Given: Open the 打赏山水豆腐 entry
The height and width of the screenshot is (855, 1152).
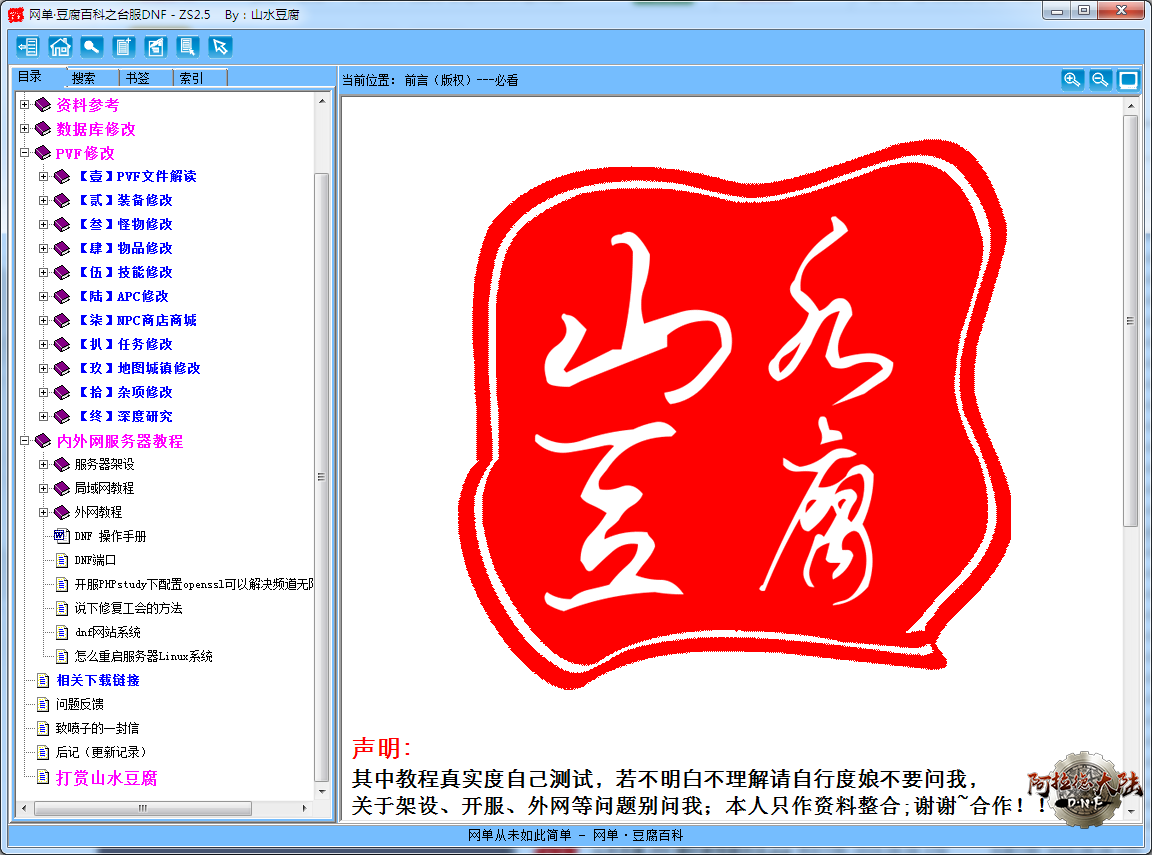Looking at the screenshot, I should pos(106,777).
